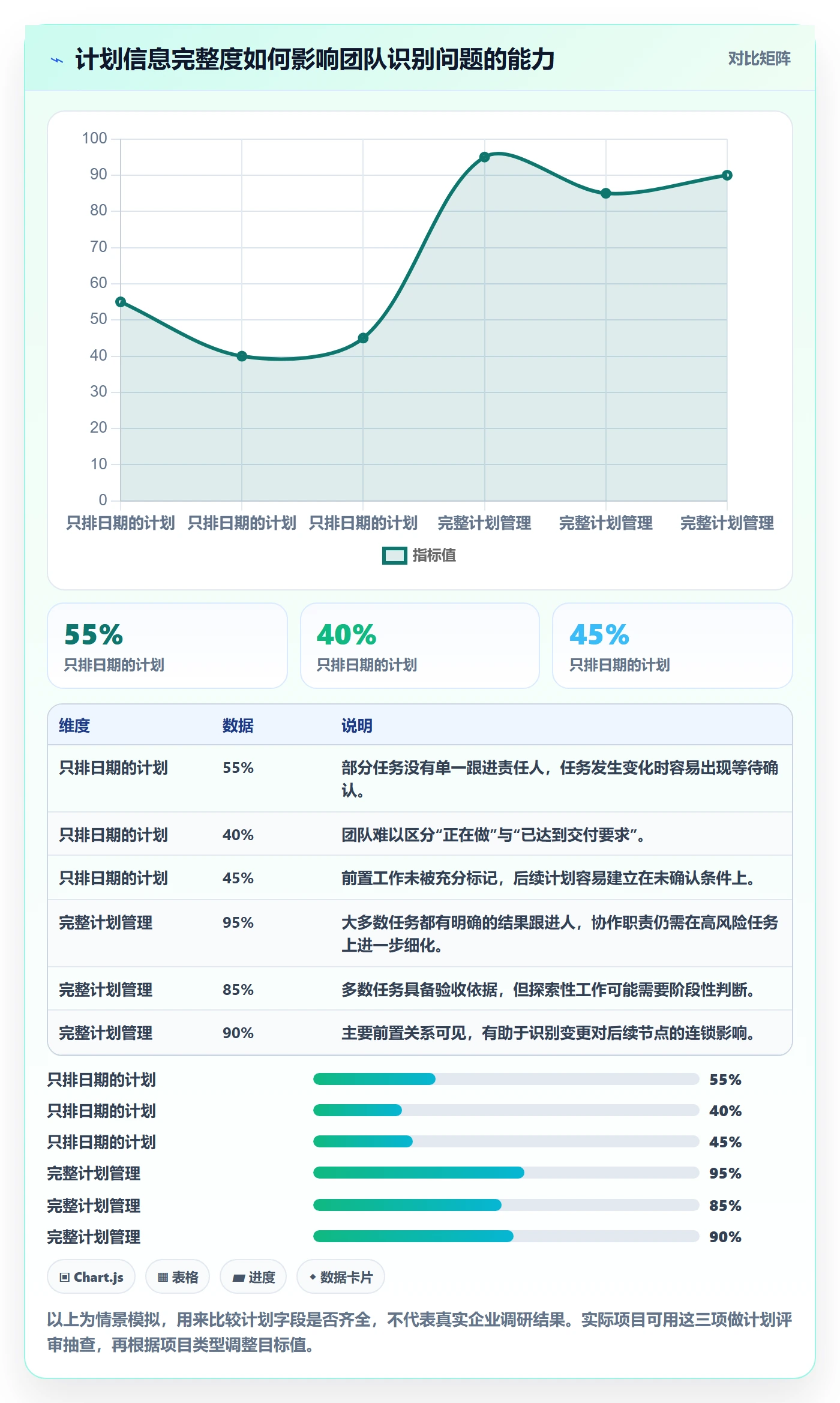840x1403 pixels.
Task: Select the chart data point at value 40
Action: (242, 356)
